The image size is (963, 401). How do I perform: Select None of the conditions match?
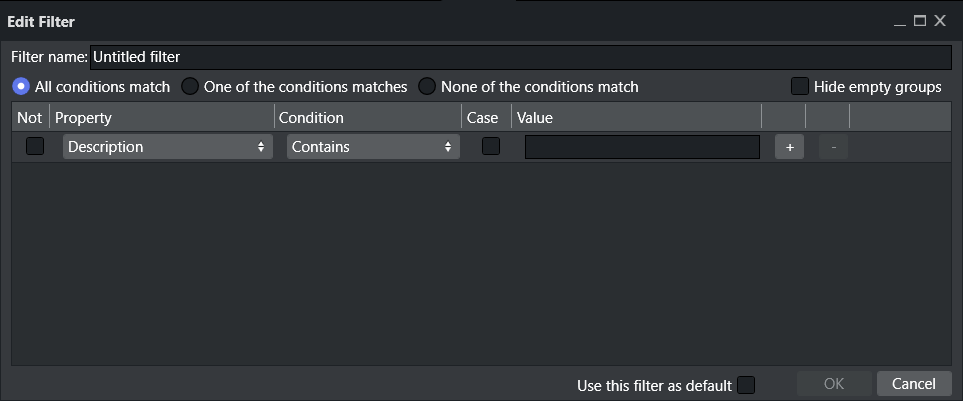[x=427, y=87]
